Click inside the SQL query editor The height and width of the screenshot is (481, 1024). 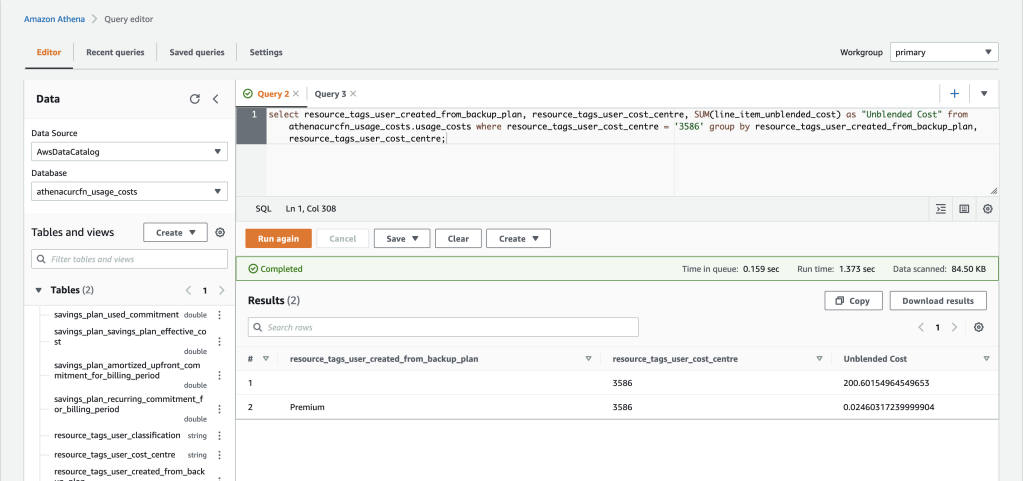tap(632, 151)
